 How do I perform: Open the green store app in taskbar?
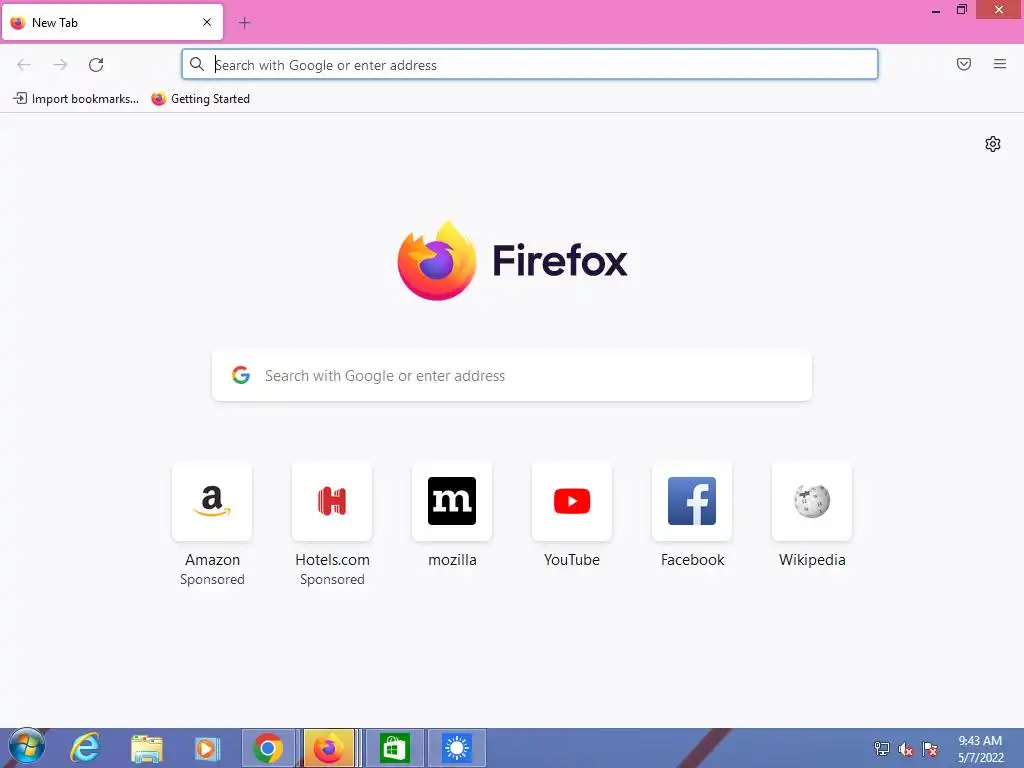click(394, 748)
